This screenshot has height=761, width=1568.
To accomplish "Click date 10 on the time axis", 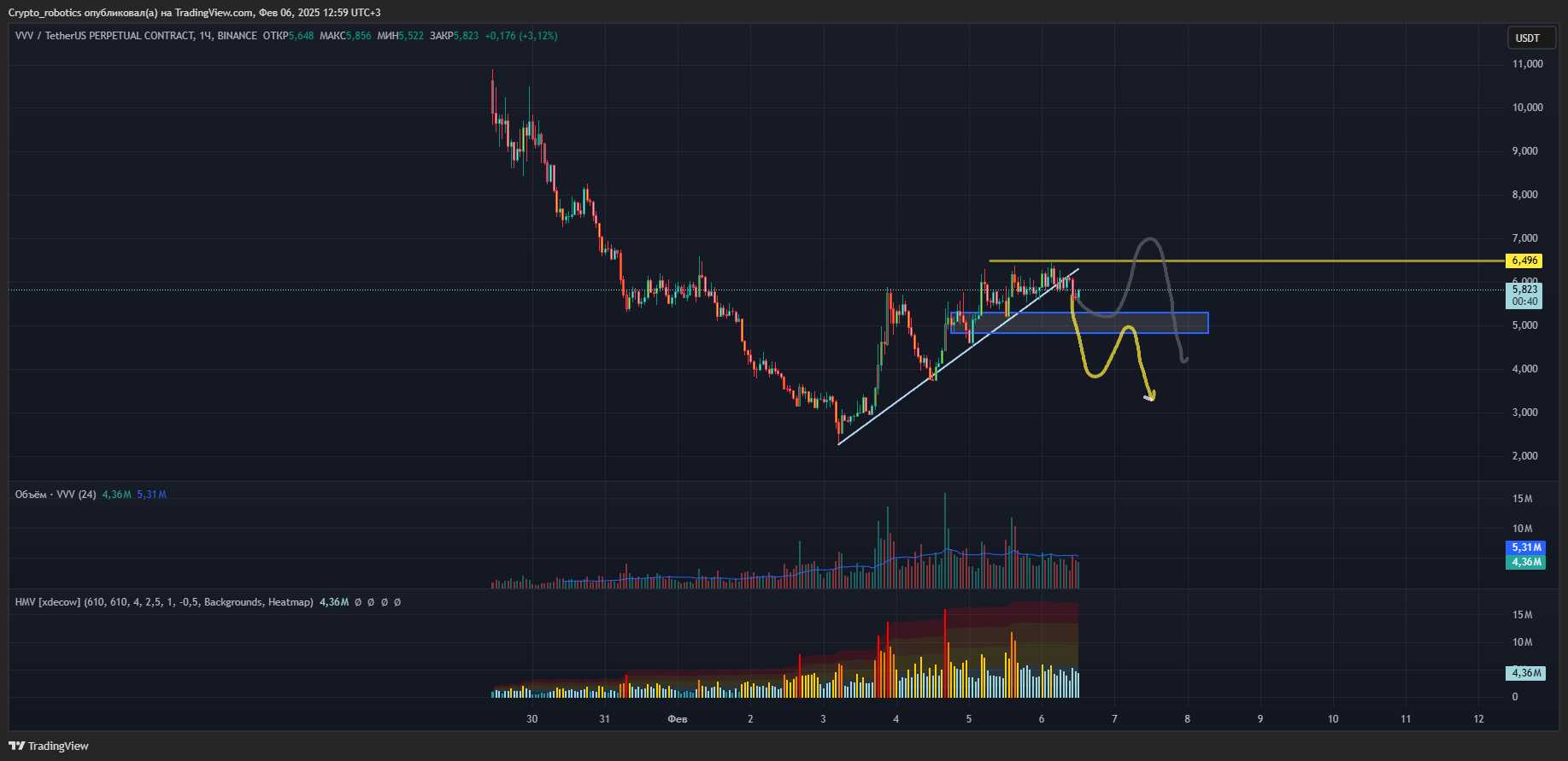I will [x=1333, y=719].
